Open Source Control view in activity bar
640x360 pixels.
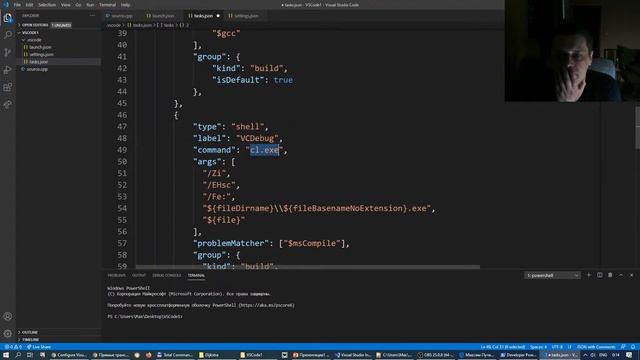[8, 52]
